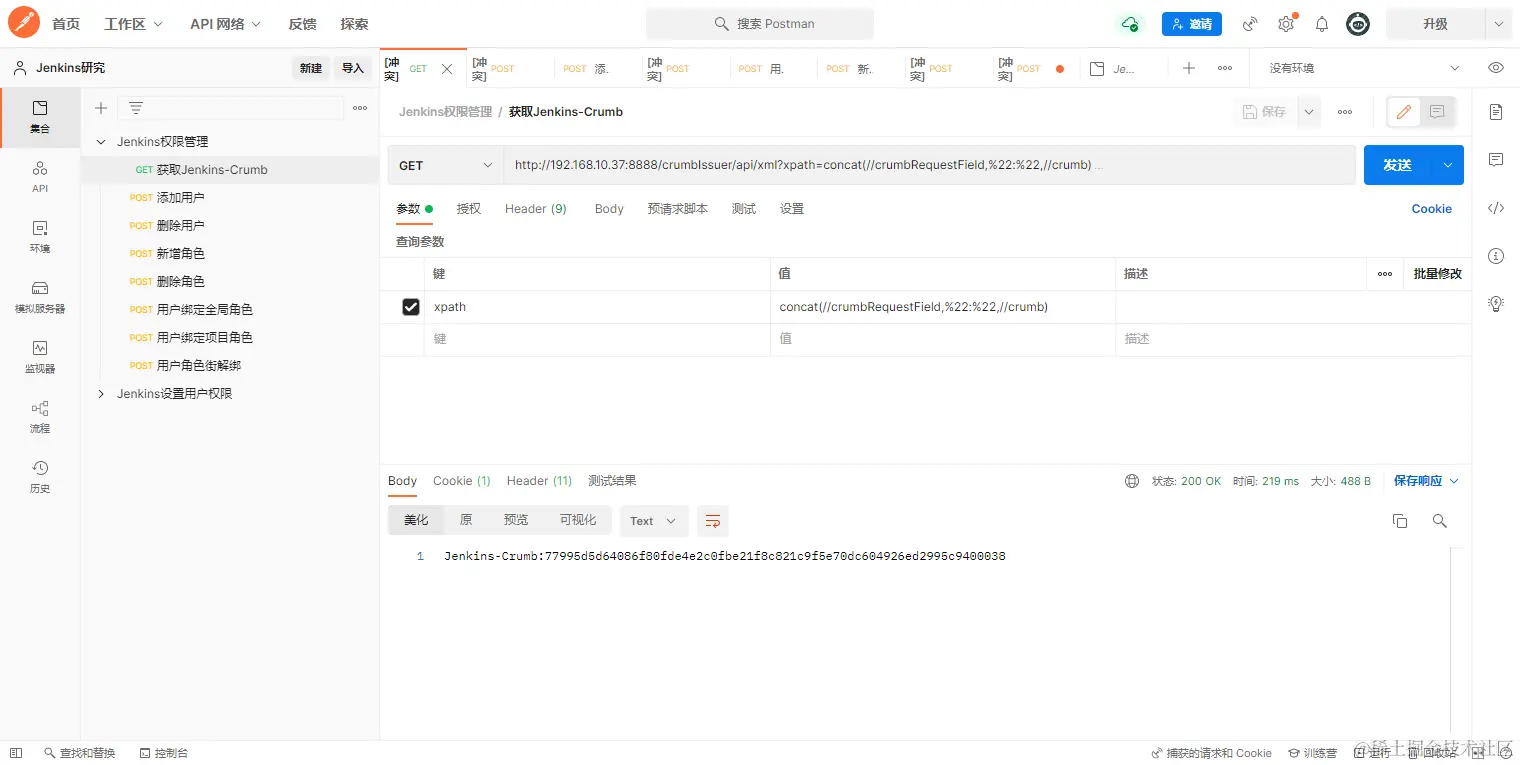Open the Text response format dropdown

pyautogui.click(x=654, y=521)
